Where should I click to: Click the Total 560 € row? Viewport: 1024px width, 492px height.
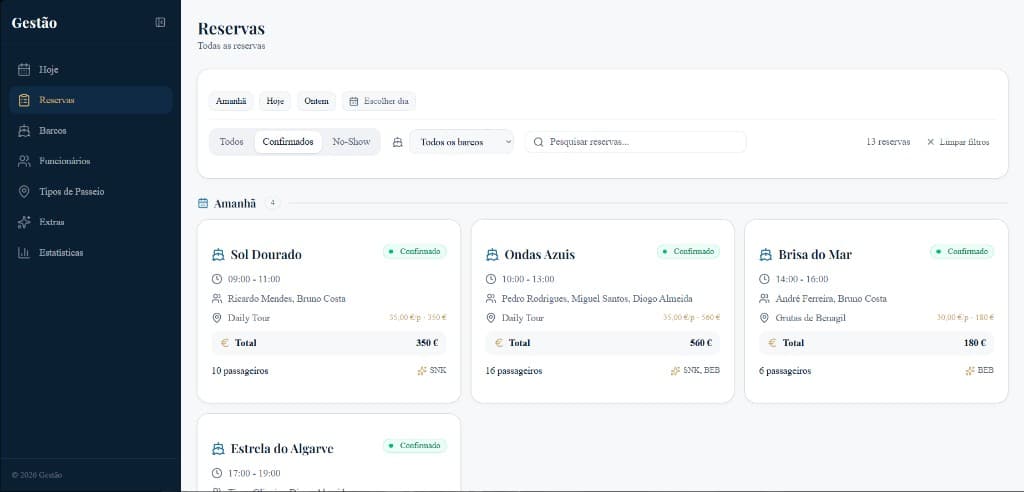point(603,342)
